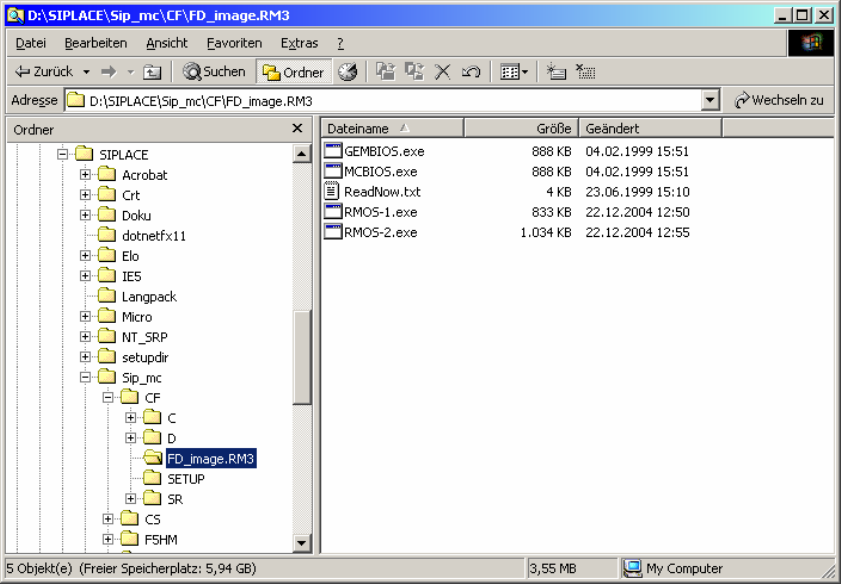Click the Wechseln zu button
The image size is (841, 584).
(779, 101)
